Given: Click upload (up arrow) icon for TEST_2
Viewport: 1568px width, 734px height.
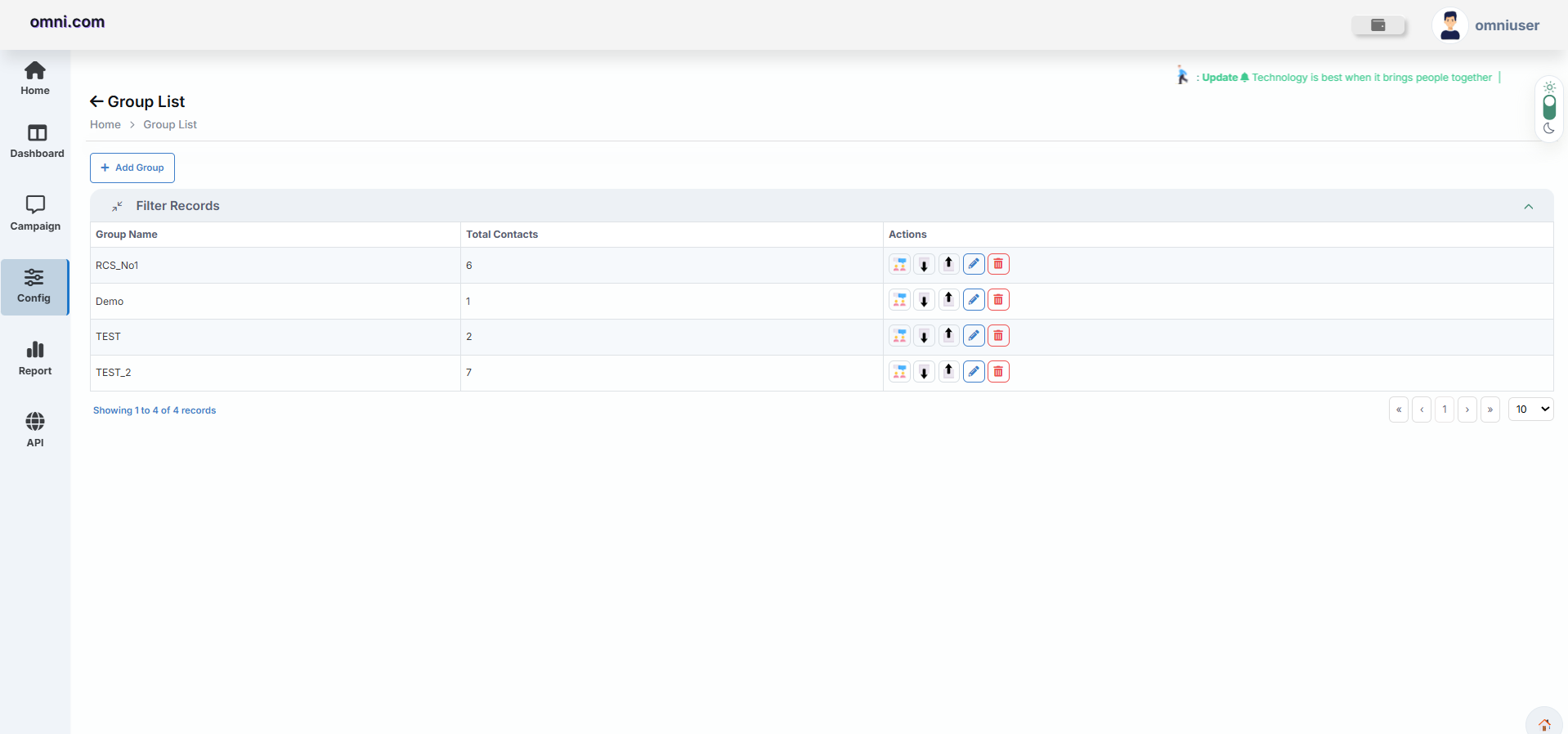Looking at the screenshot, I should pos(948,372).
